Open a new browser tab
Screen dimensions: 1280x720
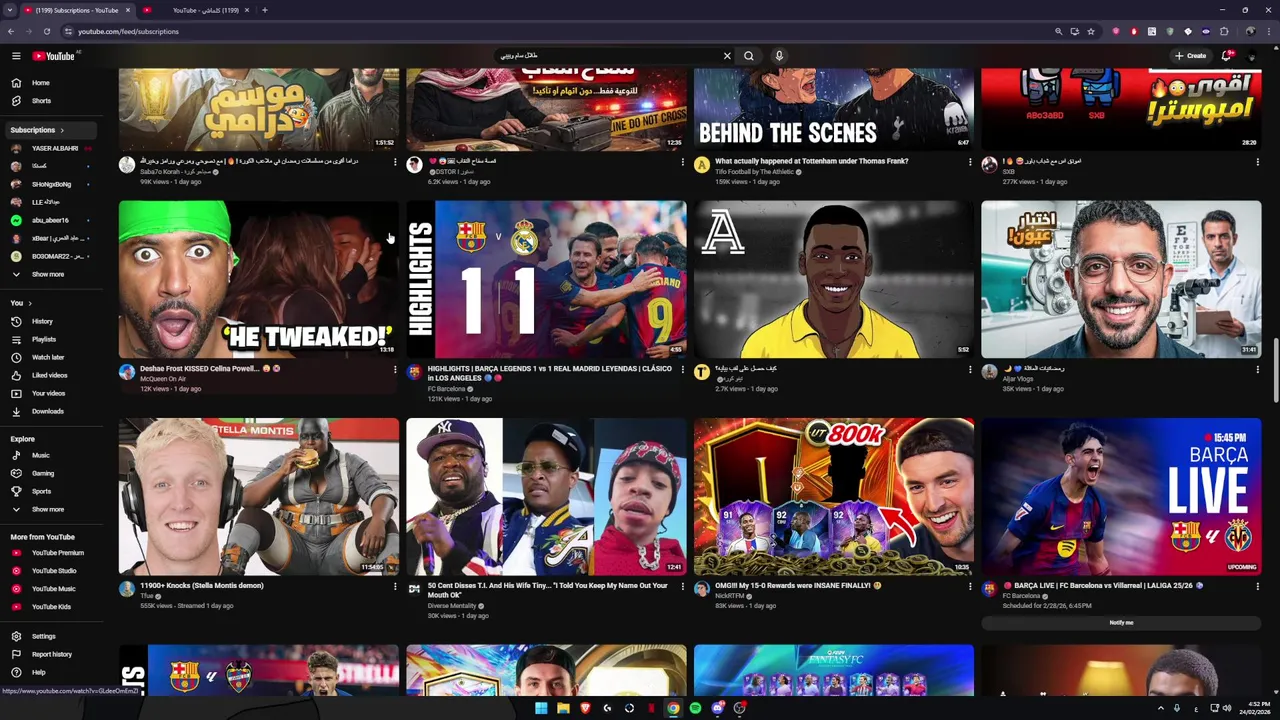(265, 10)
